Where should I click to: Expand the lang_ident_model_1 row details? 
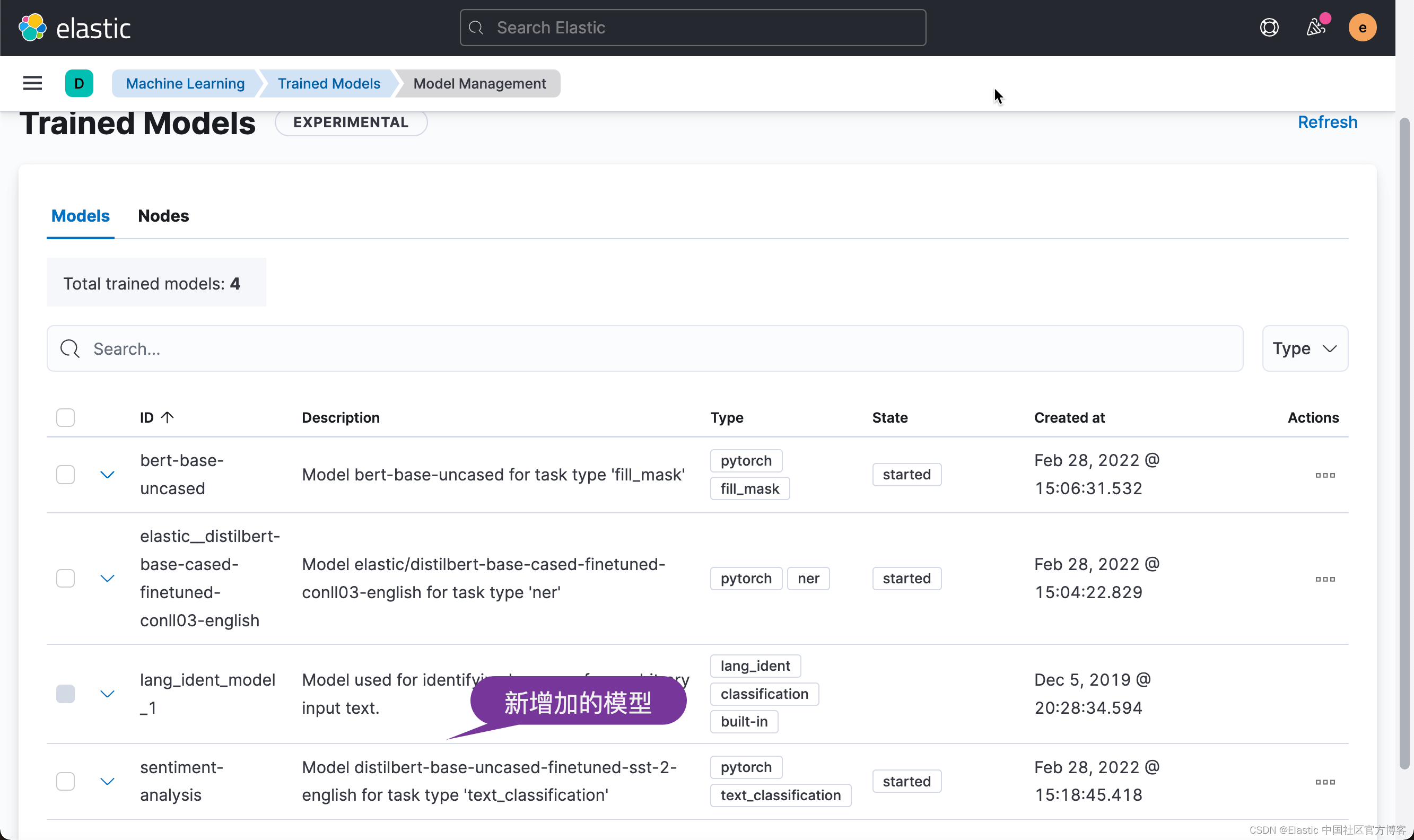[x=107, y=694]
